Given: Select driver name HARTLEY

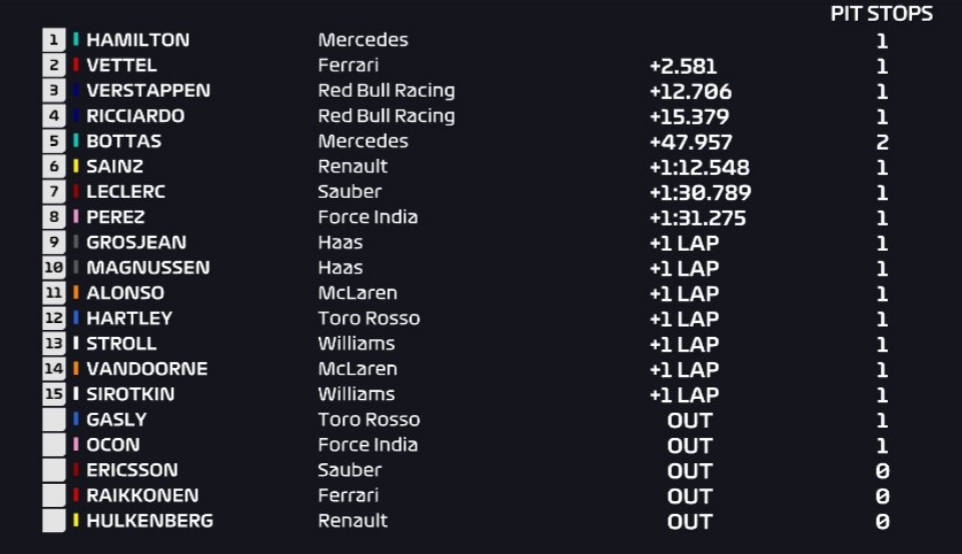Looking at the screenshot, I should point(129,318).
